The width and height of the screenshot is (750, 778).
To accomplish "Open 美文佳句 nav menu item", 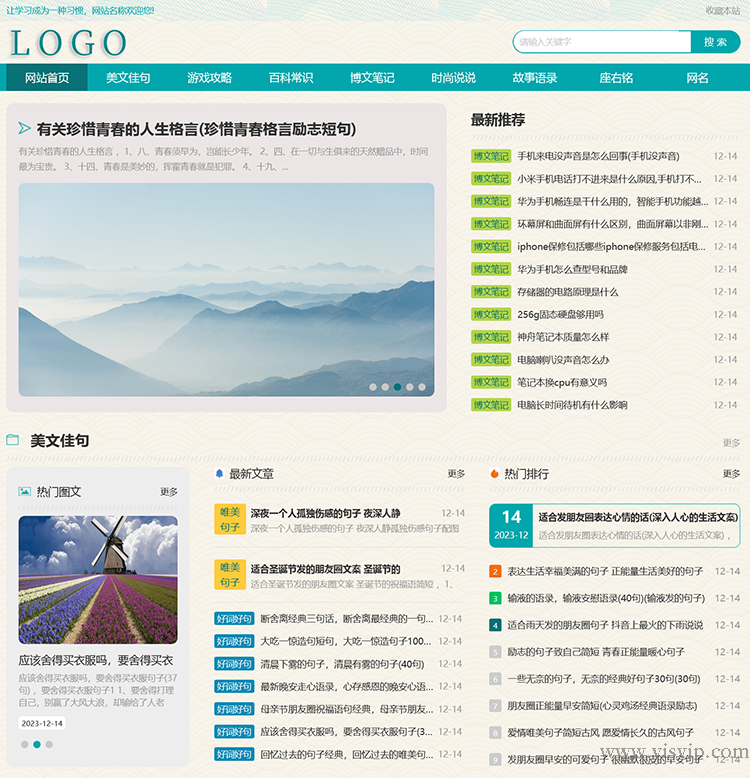I will point(128,77).
